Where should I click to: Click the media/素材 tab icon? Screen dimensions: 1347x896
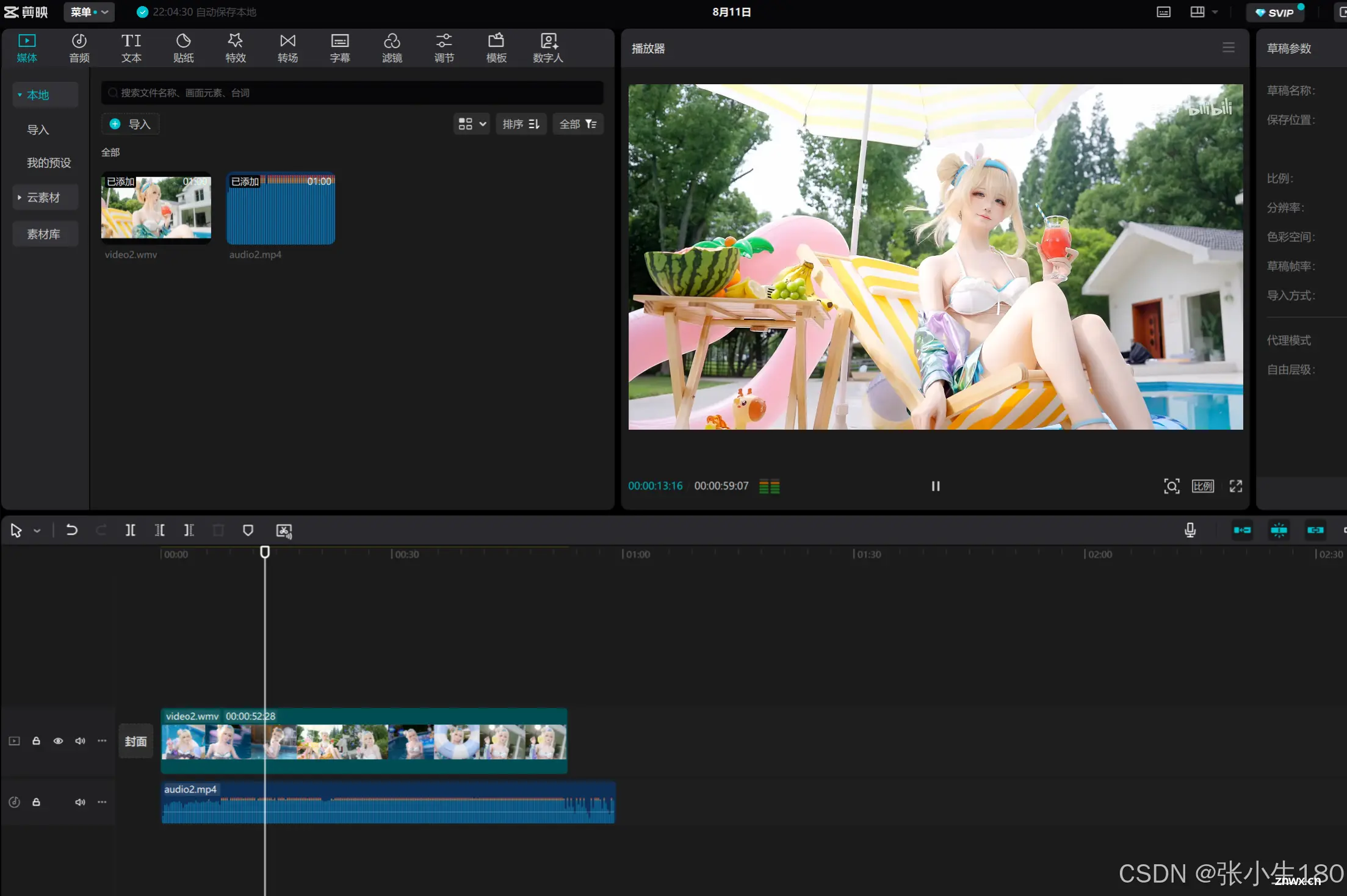[26, 46]
